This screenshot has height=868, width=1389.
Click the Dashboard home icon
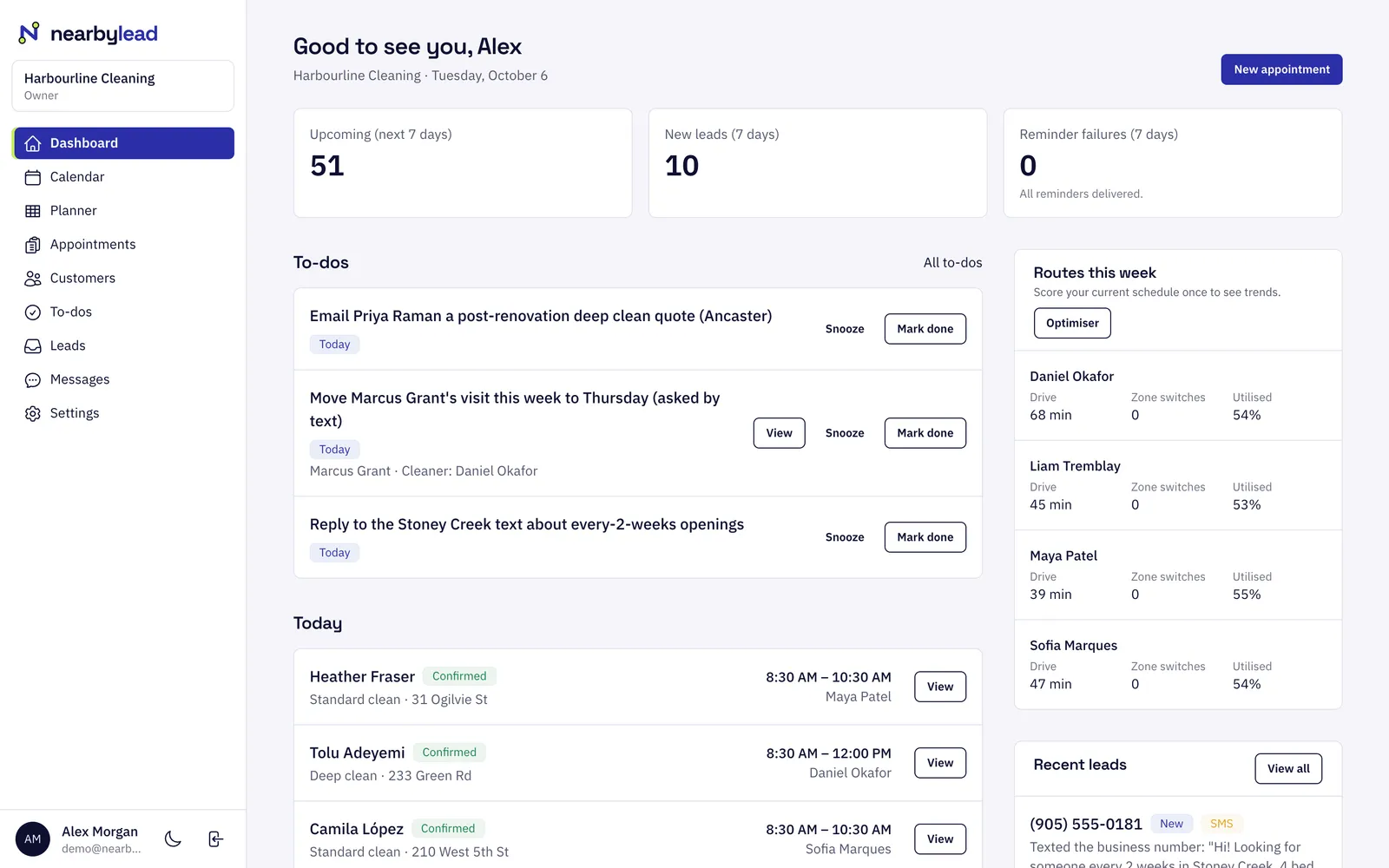pyautogui.click(x=33, y=143)
